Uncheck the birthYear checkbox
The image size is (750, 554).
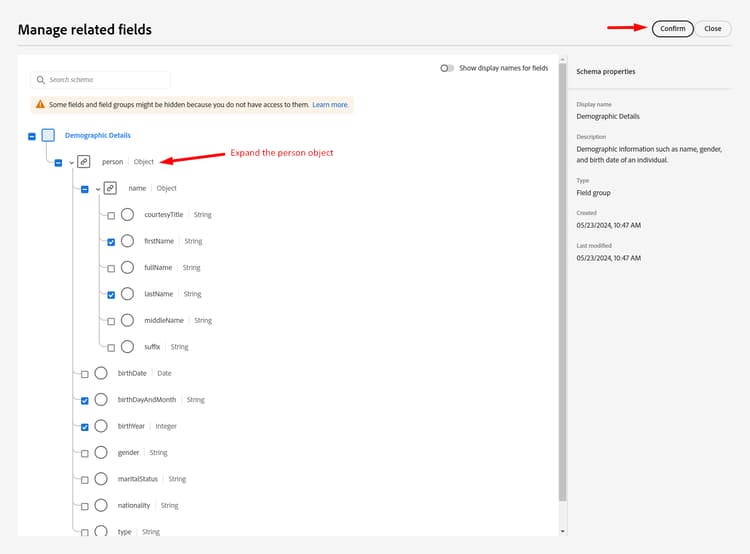[85, 427]
